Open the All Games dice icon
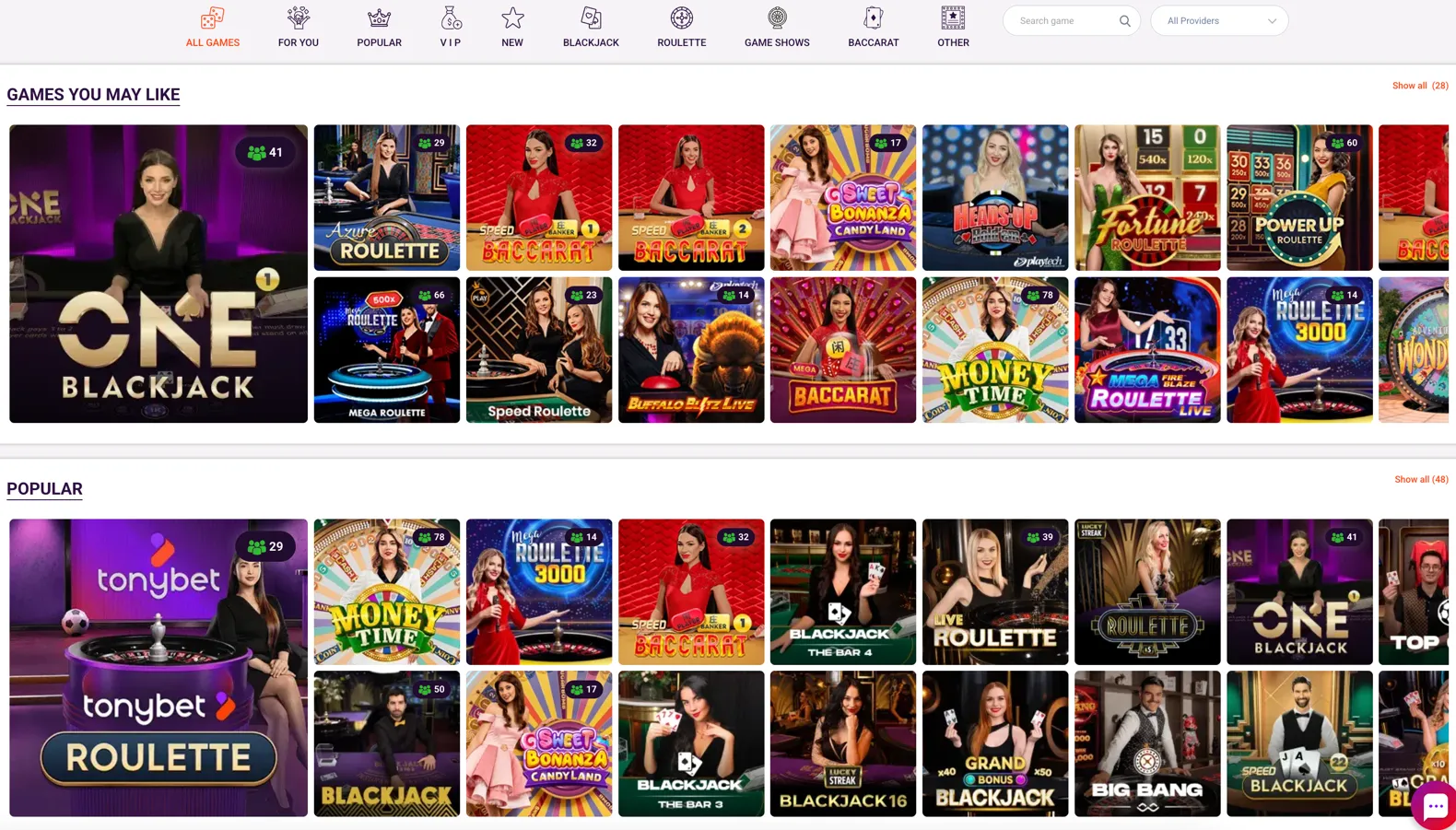The width and height of the screenshot is (1456, 830). (x=213, y=18)
